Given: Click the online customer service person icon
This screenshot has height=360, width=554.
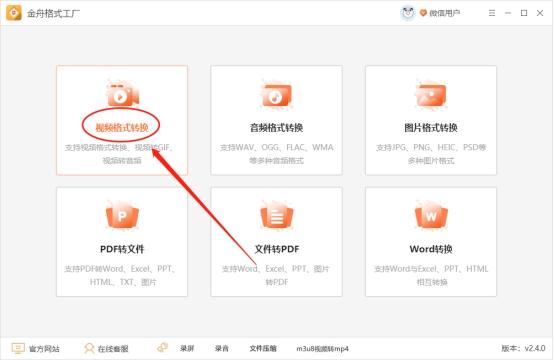Looking at the screenshot, I should coord(89,348).
